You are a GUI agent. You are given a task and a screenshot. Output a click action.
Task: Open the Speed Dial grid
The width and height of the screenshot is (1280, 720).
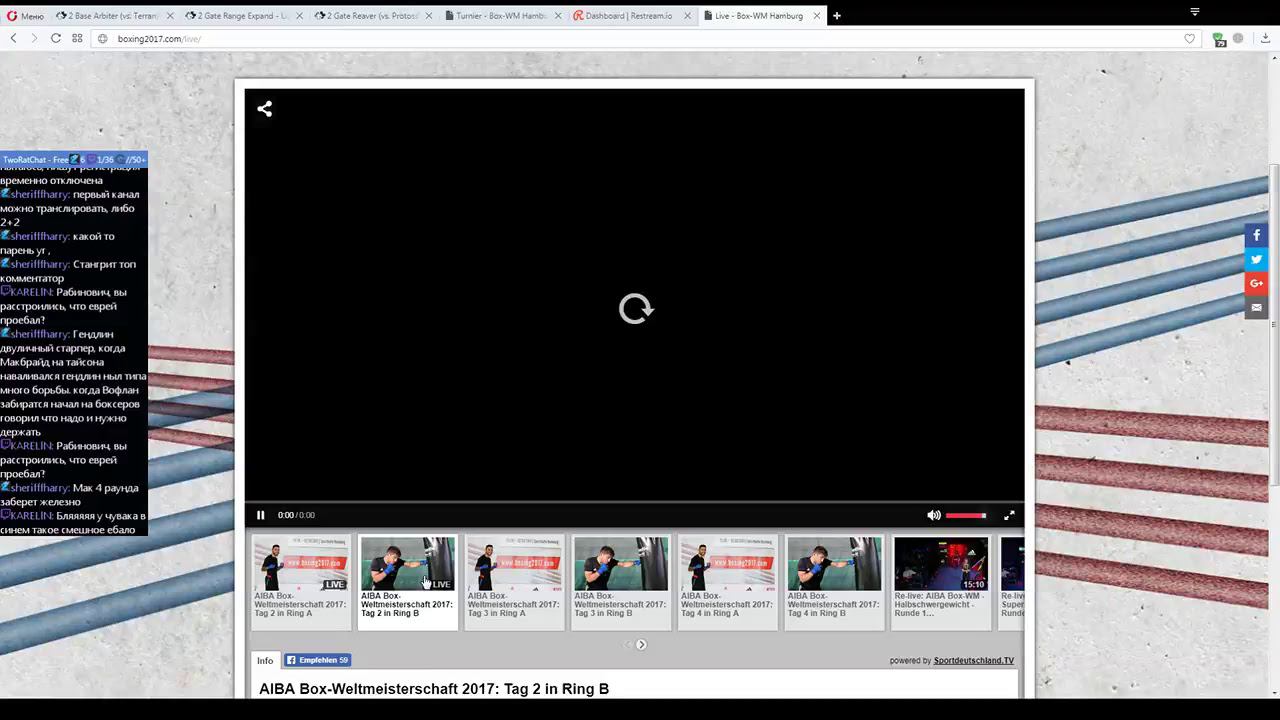[77, 38]
